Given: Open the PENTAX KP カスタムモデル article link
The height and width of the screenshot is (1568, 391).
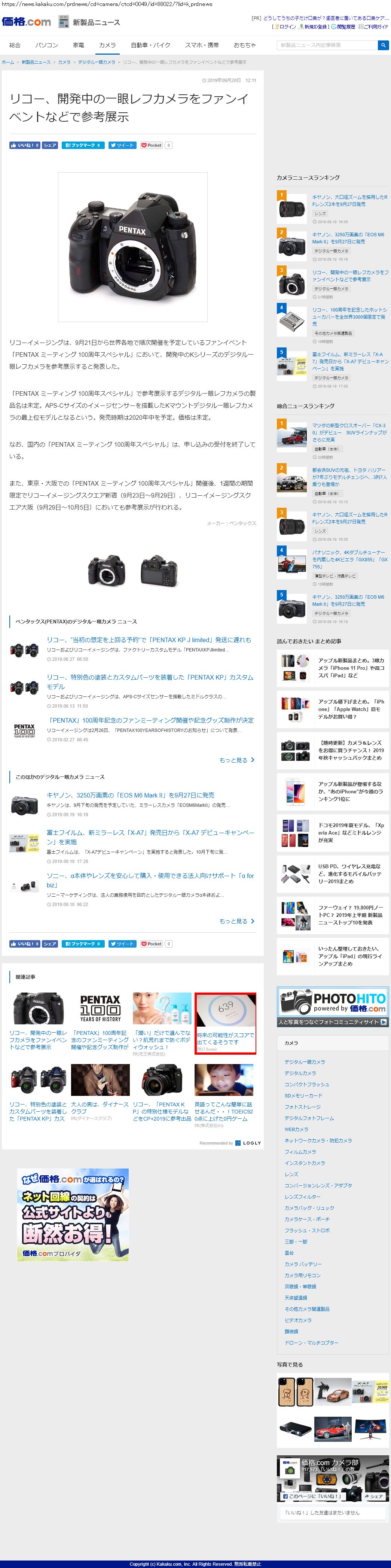Looking at the screenshot, I should (x=150, y=682).
